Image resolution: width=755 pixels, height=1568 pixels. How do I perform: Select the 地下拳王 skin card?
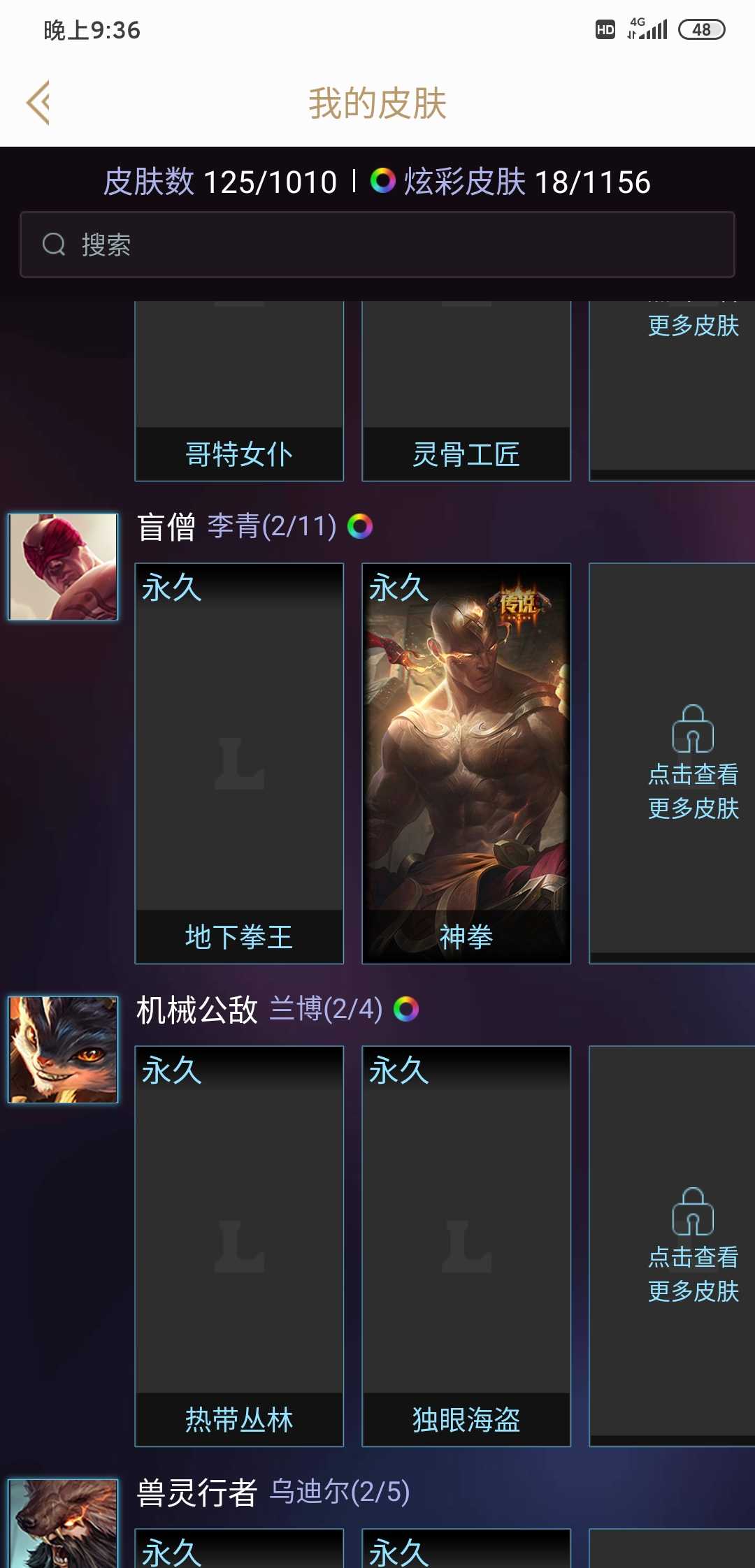pos(239,763)
